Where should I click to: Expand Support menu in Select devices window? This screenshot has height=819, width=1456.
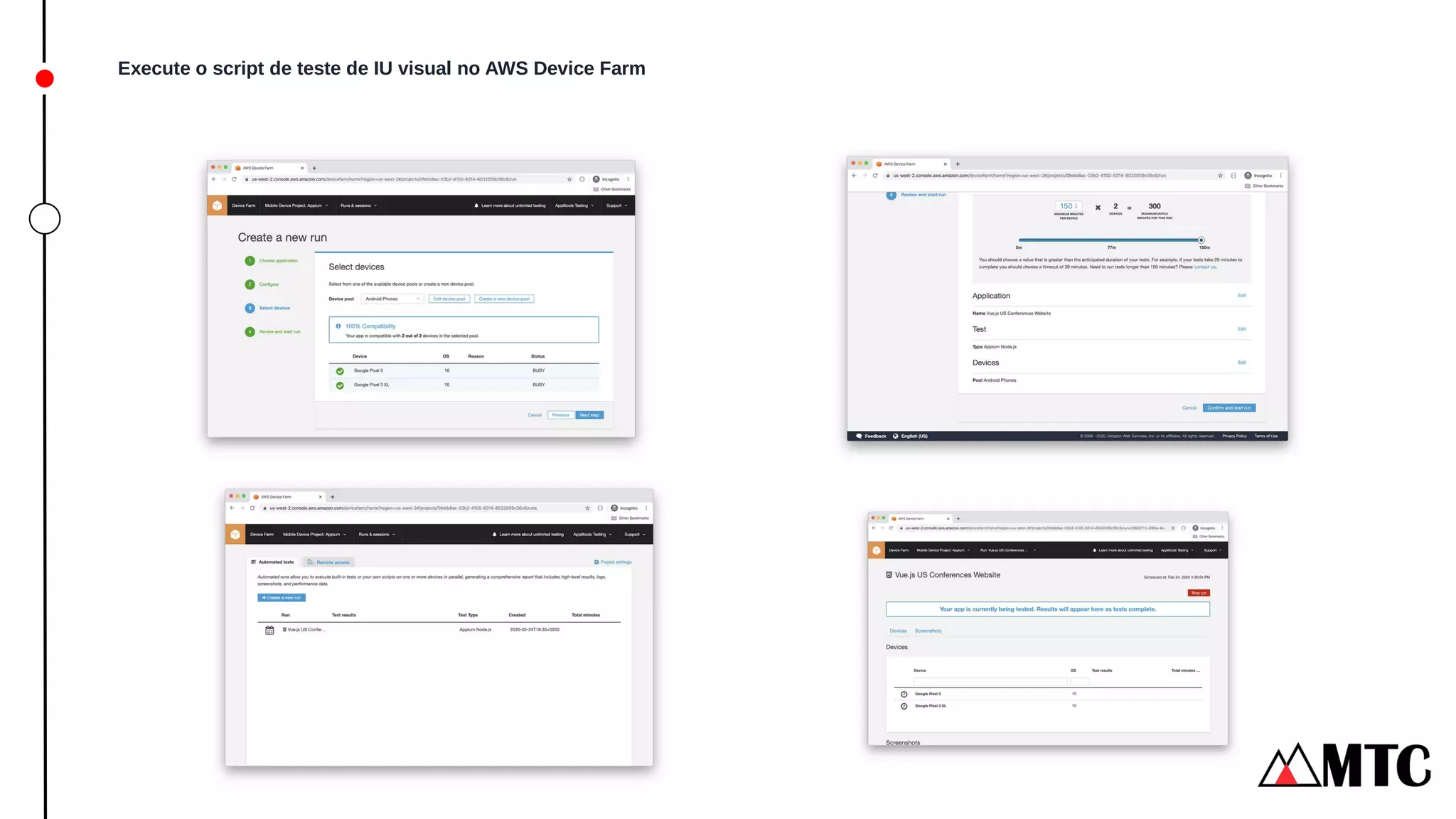pos(617,205)
